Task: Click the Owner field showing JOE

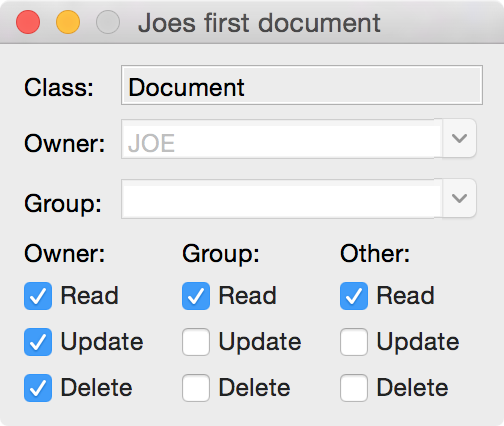Action: [282, 139]
